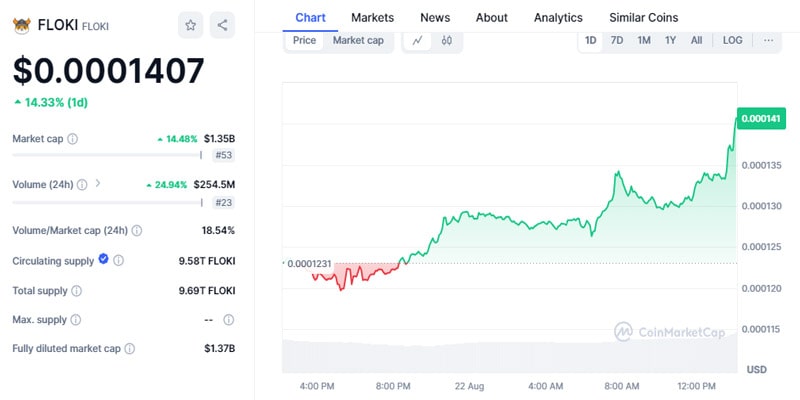This screenshot has height=400, width=800.
Task: Set chart range to 1Y
Action: tap(670, 40)
